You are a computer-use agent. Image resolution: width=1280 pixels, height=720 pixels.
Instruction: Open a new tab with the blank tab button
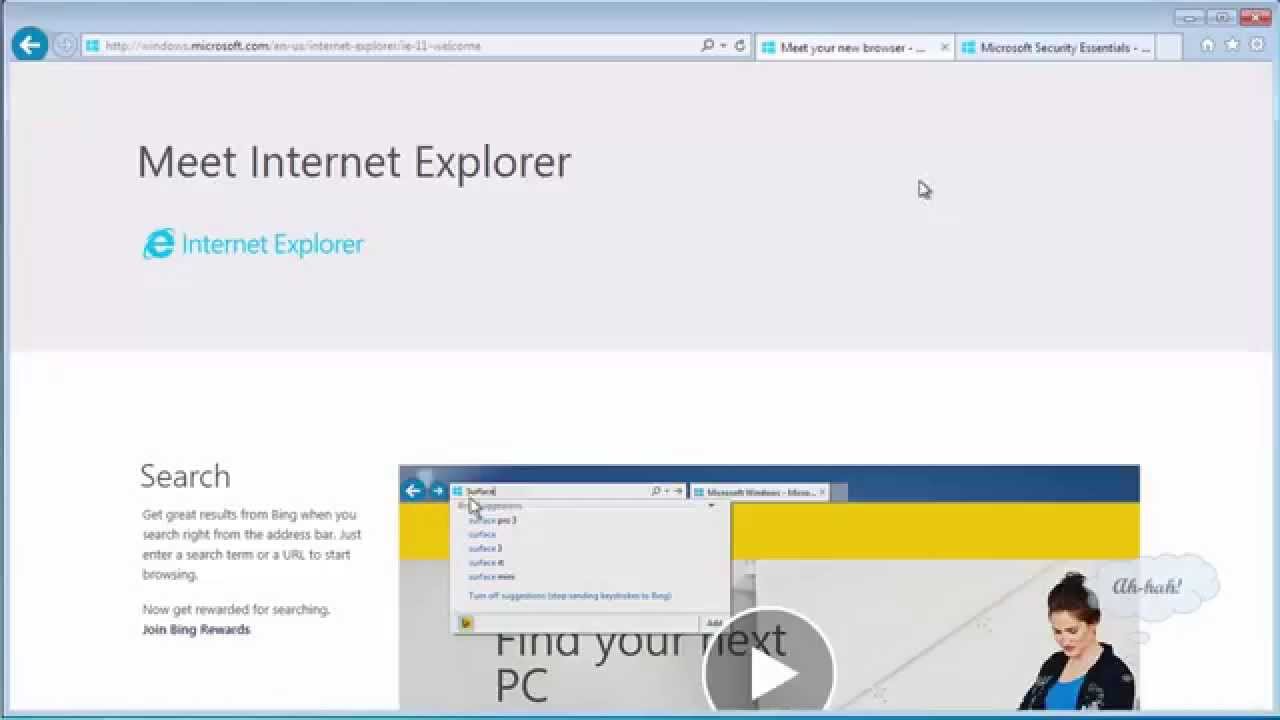(x=1169, y=47)
